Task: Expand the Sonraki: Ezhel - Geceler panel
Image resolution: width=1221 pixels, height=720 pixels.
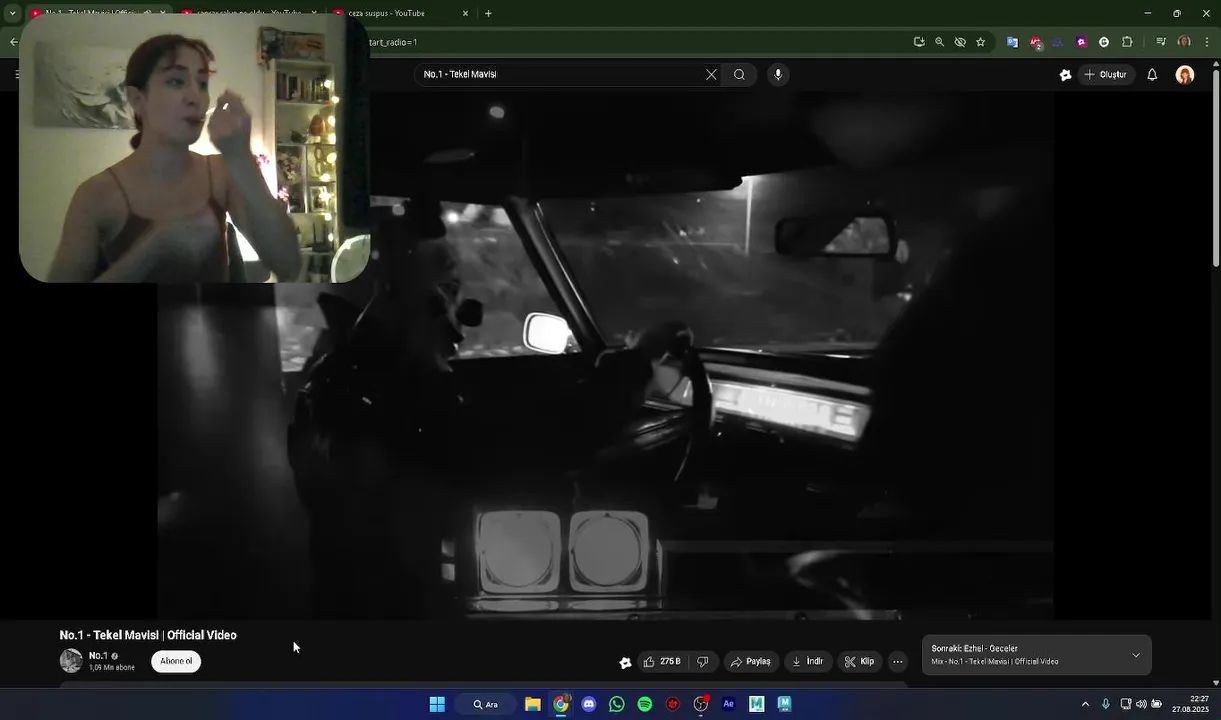Action: tap(1136, 655)
